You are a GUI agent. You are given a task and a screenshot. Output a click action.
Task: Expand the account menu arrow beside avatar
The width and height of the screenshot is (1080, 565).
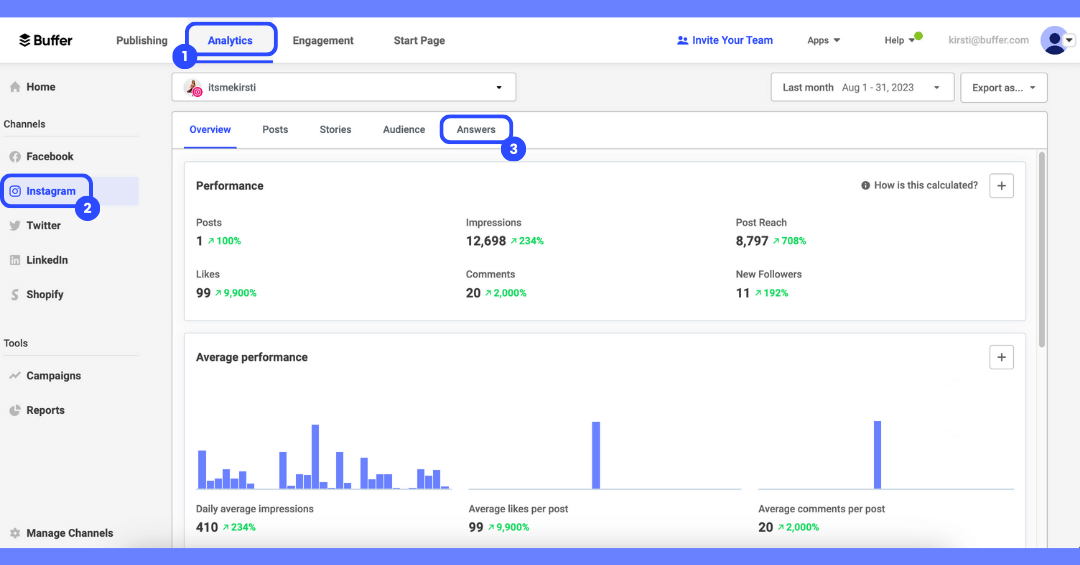(x=1070, y=41)
